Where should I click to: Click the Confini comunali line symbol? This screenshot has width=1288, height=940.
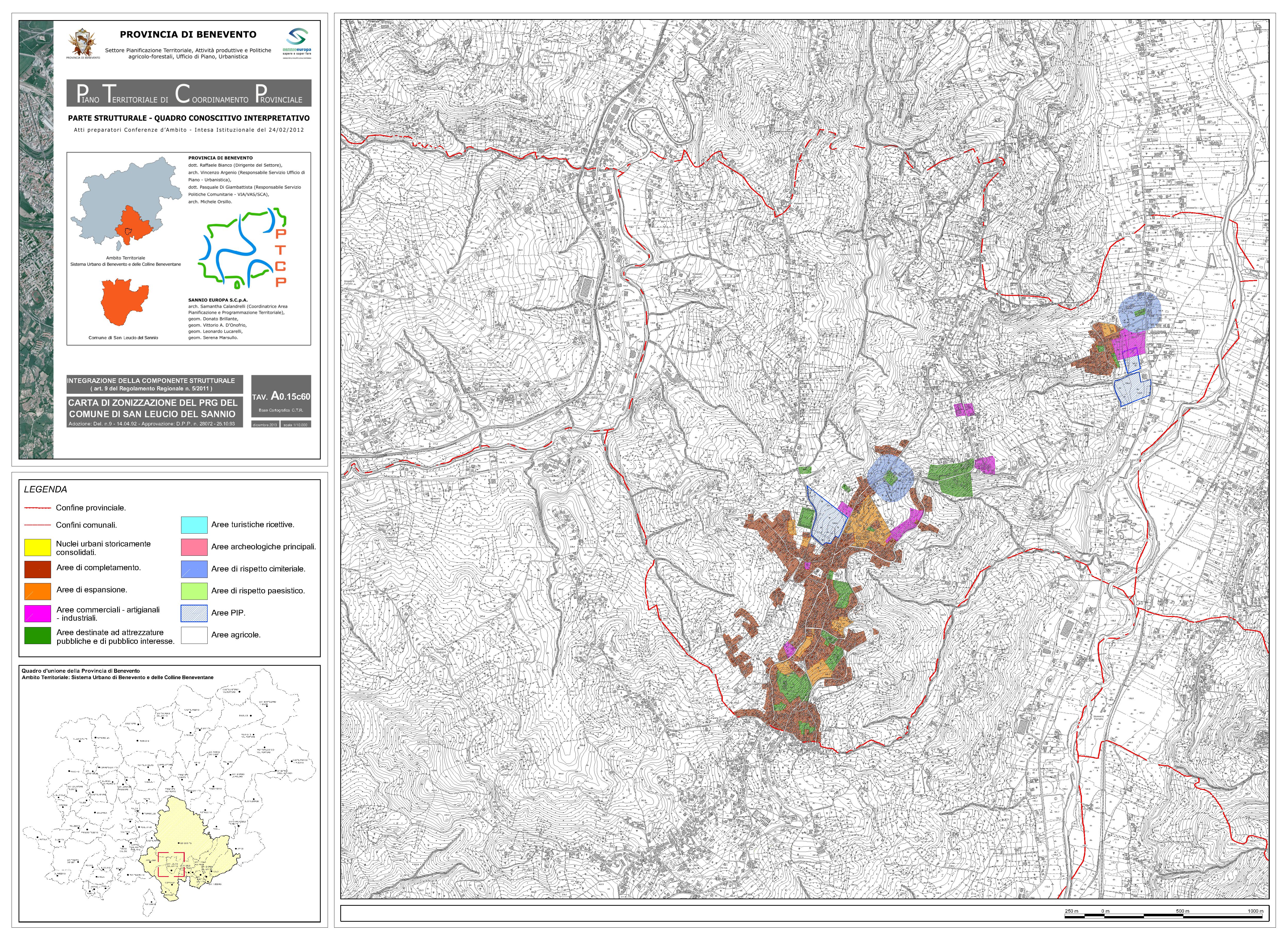[38, 525]
